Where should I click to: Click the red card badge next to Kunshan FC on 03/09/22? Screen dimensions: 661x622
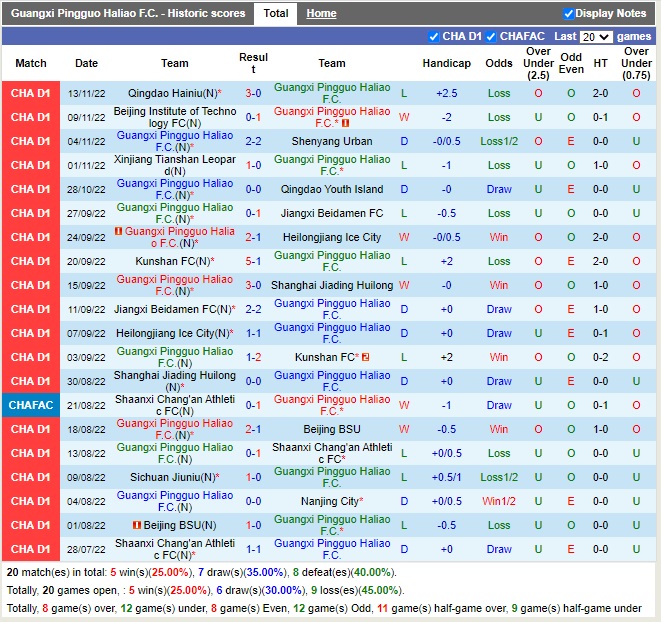click(x=366, y=357)
